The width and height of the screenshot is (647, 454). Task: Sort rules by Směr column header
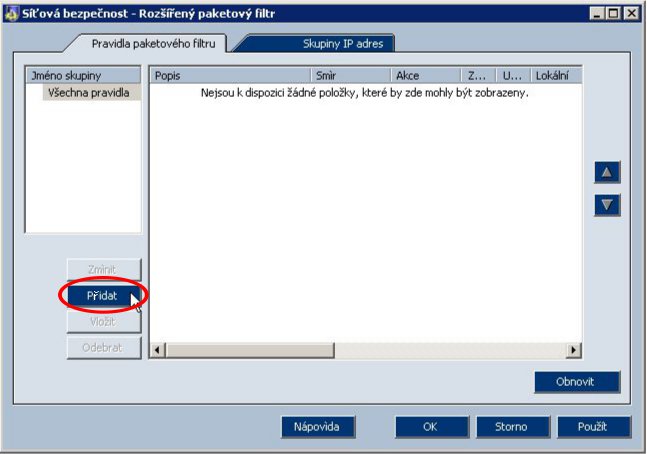pyautogui.click(x=349, y=75)
